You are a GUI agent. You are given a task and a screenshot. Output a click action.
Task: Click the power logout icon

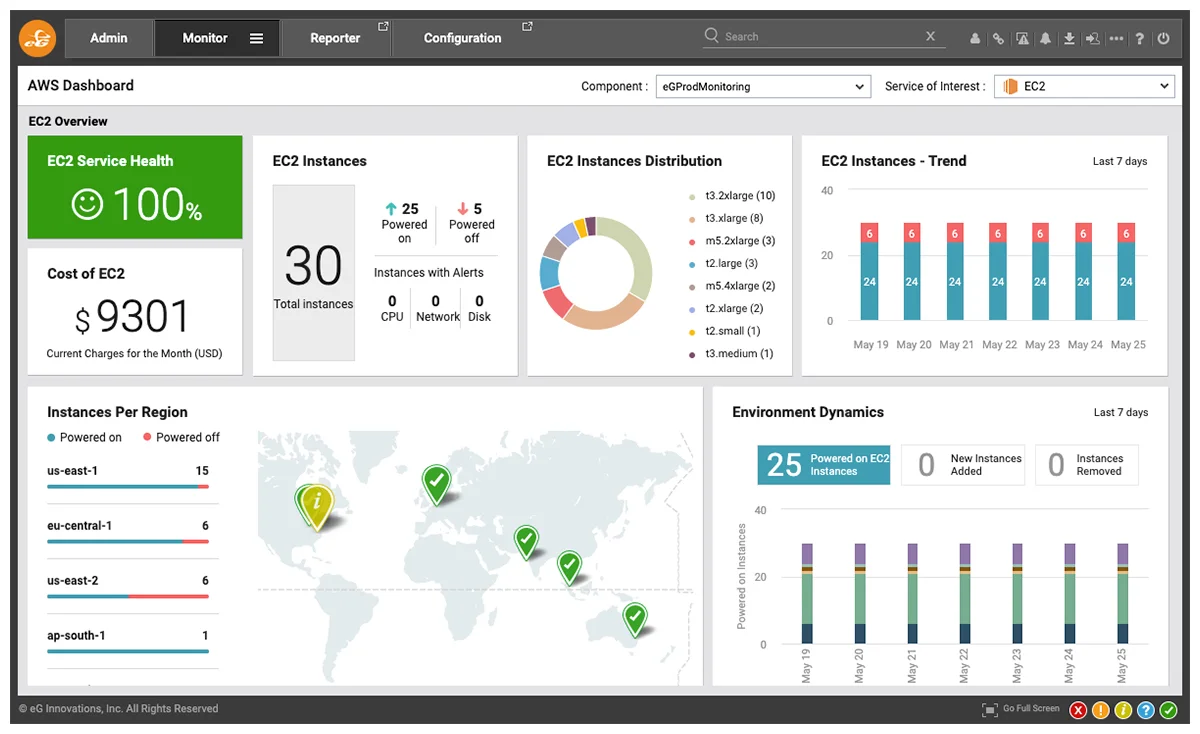pyautogui.click(x=1163, y=39)
